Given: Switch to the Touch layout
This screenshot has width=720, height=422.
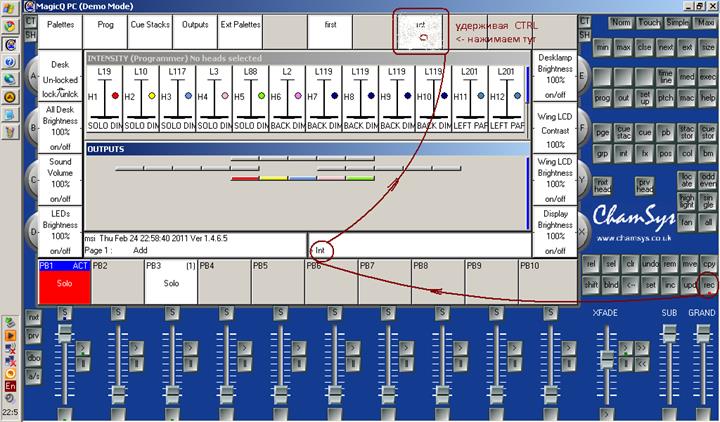Looking at the screenshot, I should click(x=649, y=23).
